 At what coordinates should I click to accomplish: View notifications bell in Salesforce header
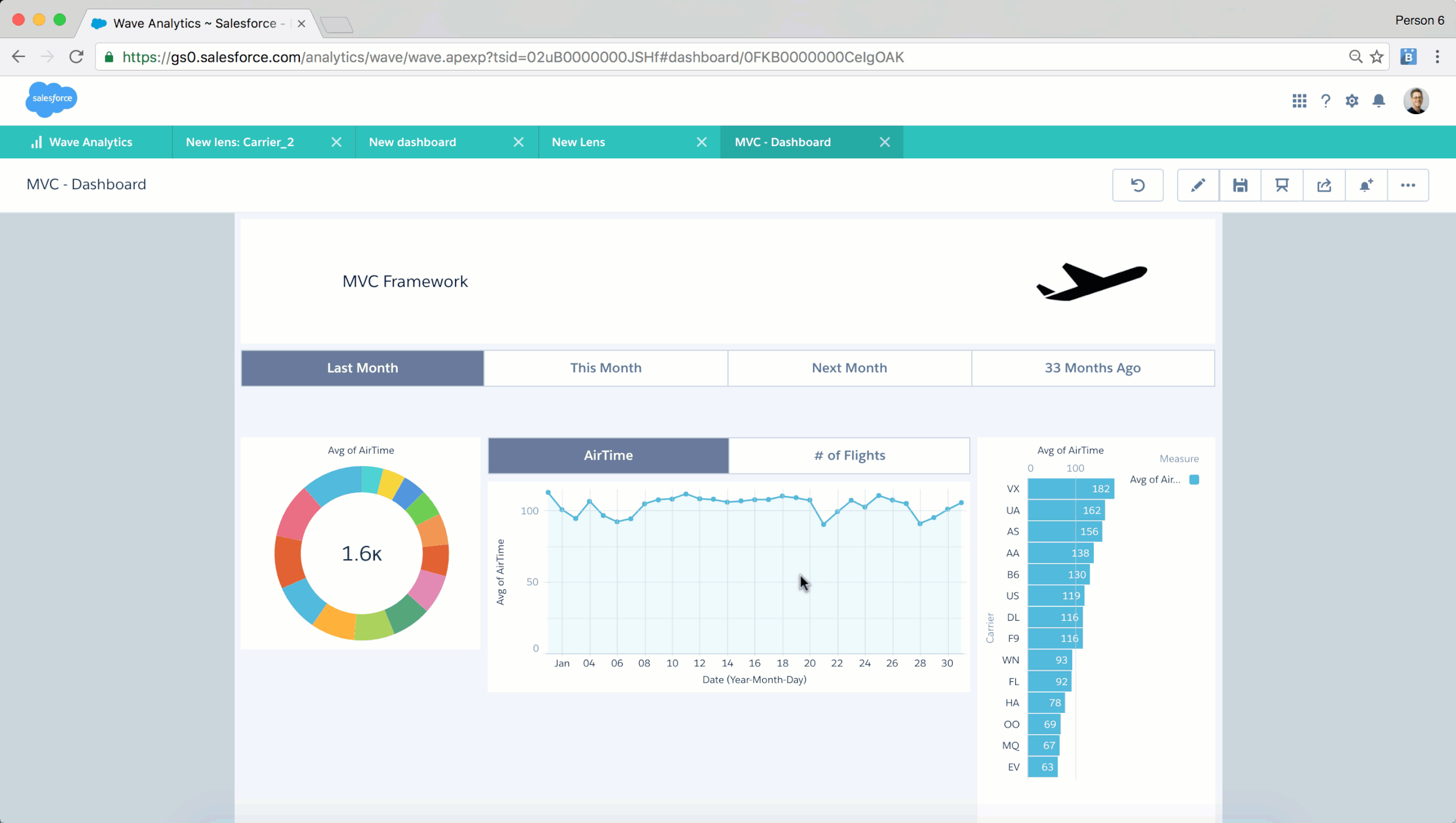[1379, 101]
